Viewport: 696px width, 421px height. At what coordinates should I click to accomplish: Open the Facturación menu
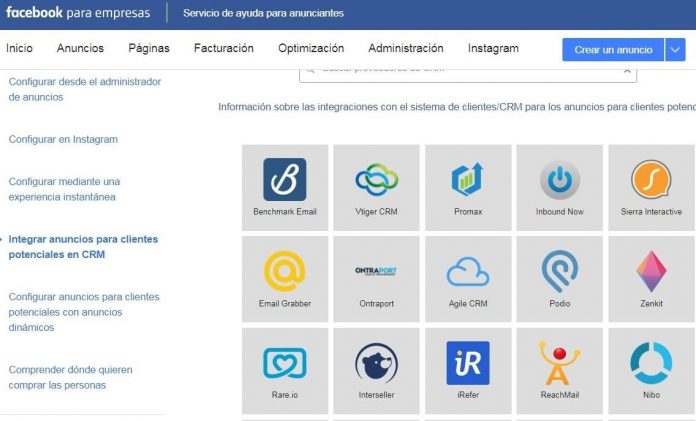(x=224, y=48)
